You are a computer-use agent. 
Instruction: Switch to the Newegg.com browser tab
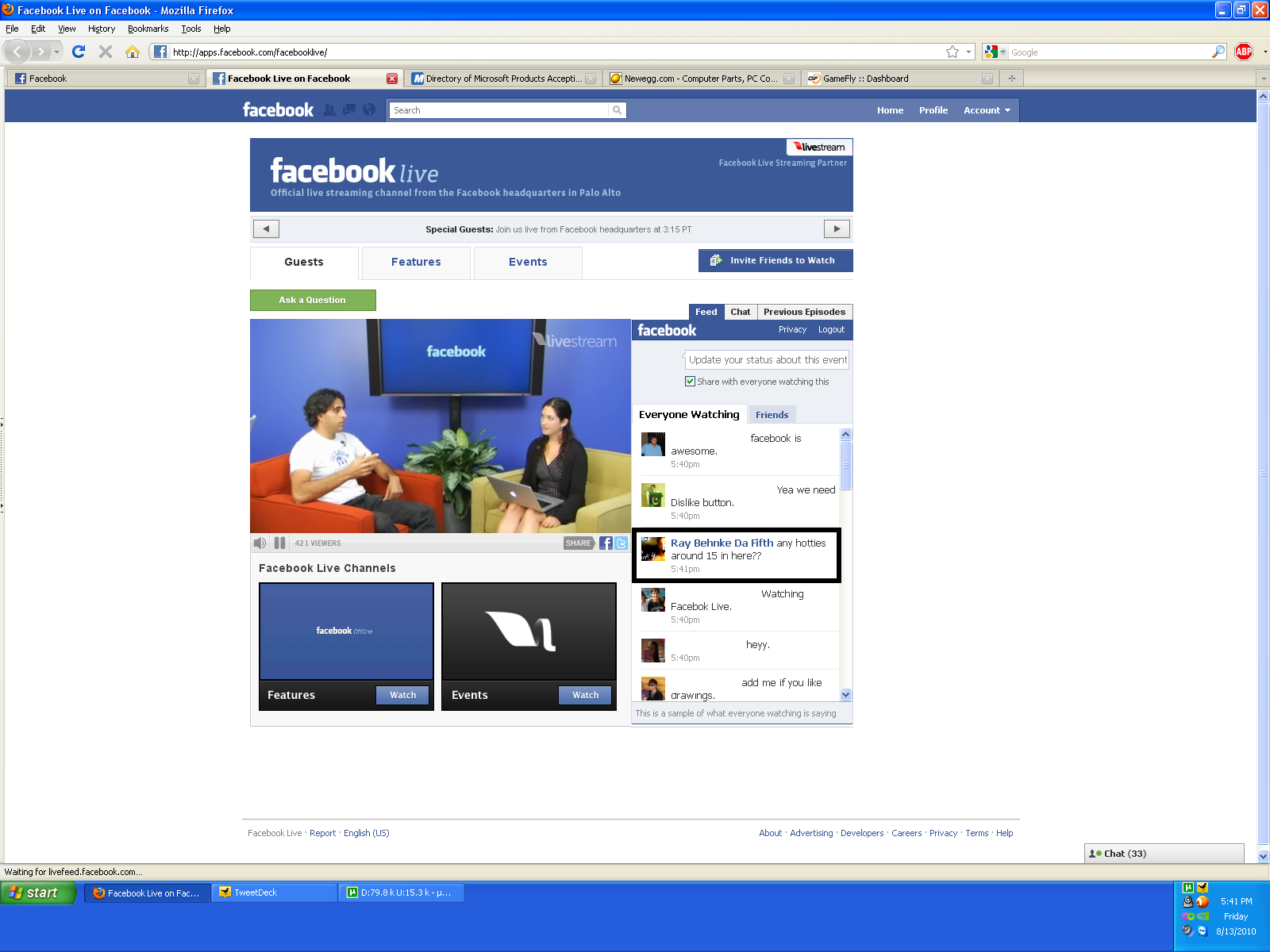[700, 79]
